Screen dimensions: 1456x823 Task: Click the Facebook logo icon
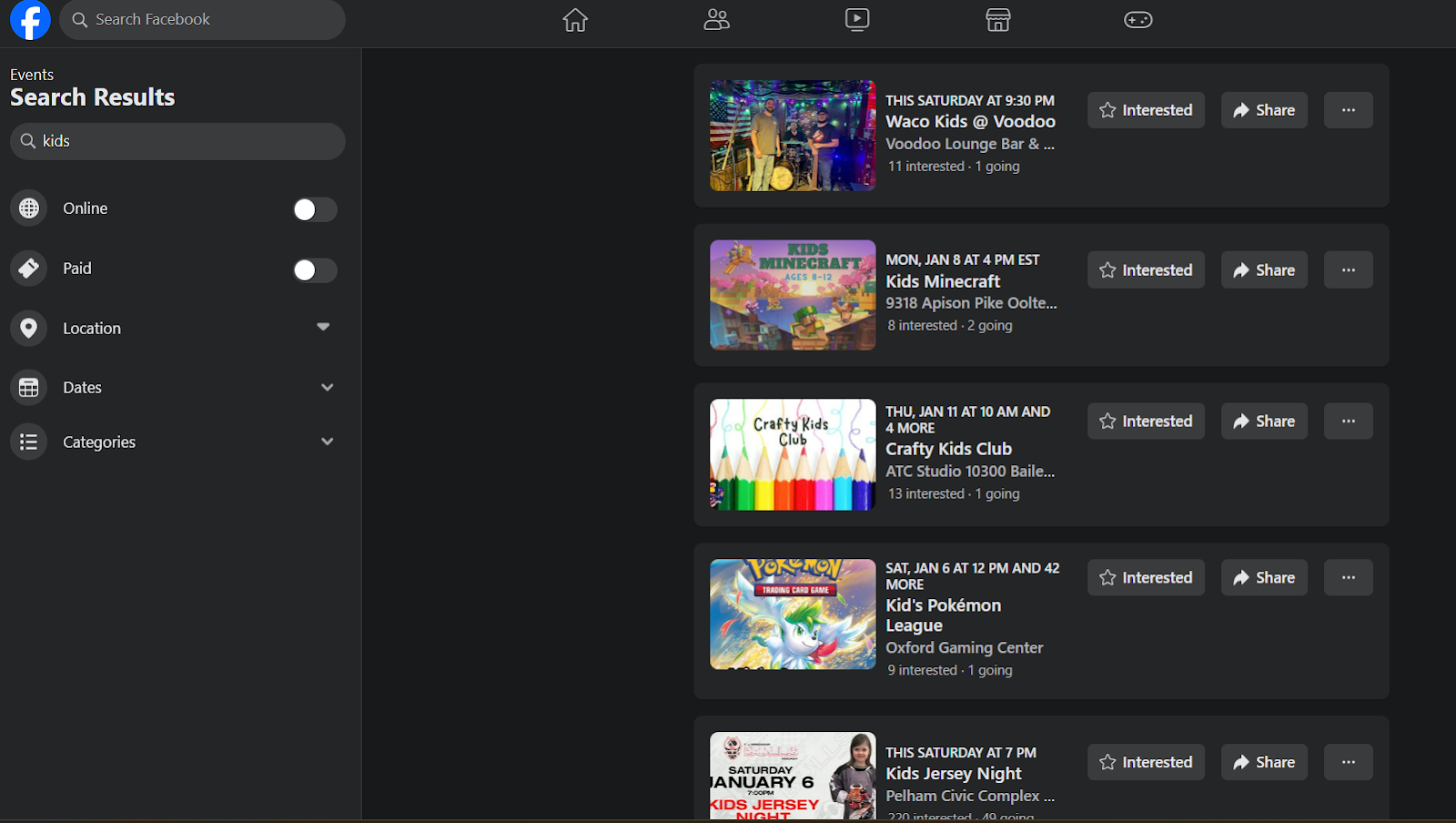point(30,20)
